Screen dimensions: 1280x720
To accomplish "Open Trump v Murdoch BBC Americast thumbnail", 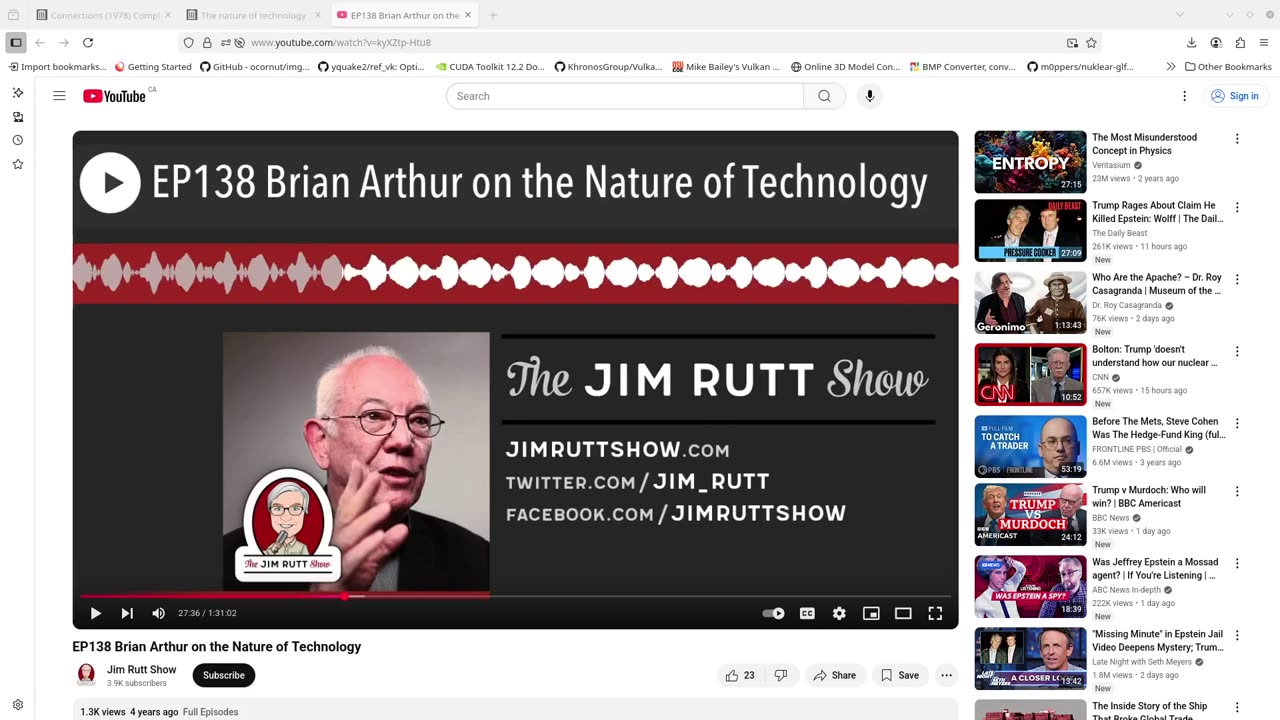I will (x=1030, y=514).
